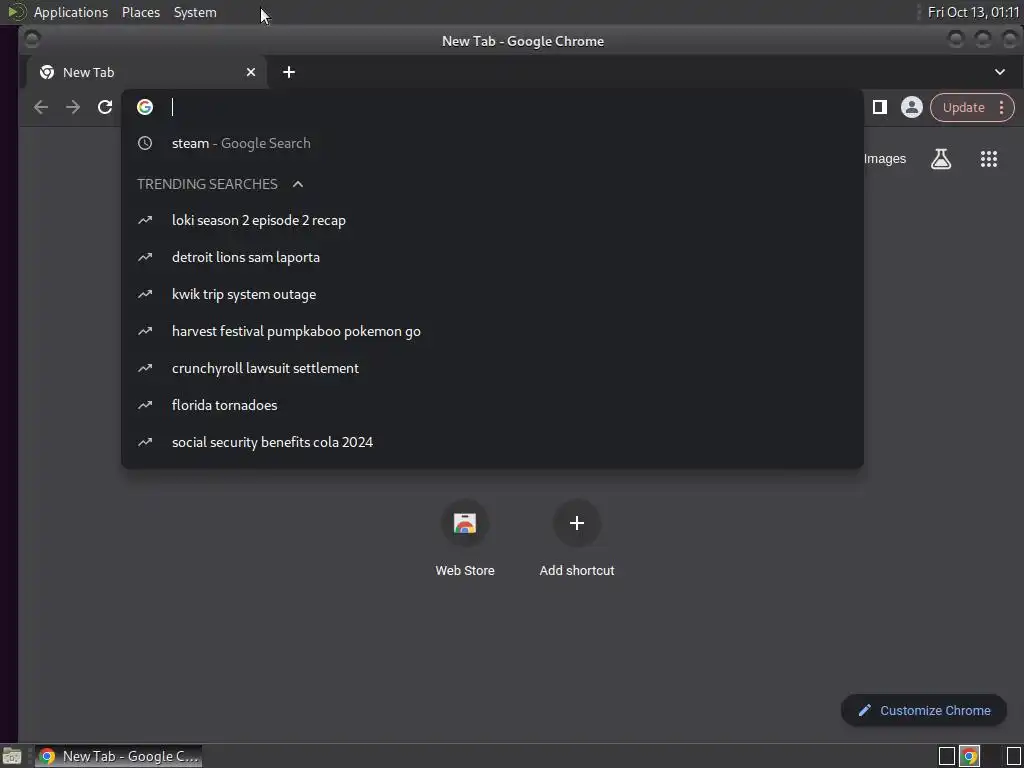Click the browser back arrow
Viewport: 1024px width, 768px height.
pyautogui.click(x=40, y=107)
